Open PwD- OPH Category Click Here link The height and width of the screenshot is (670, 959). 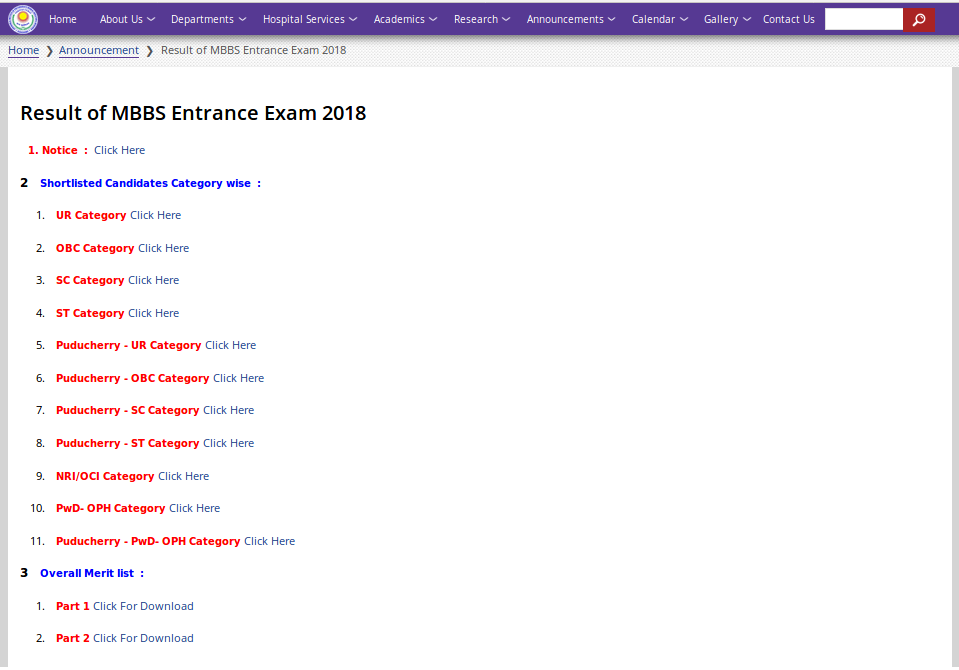[x=194, y=508]
